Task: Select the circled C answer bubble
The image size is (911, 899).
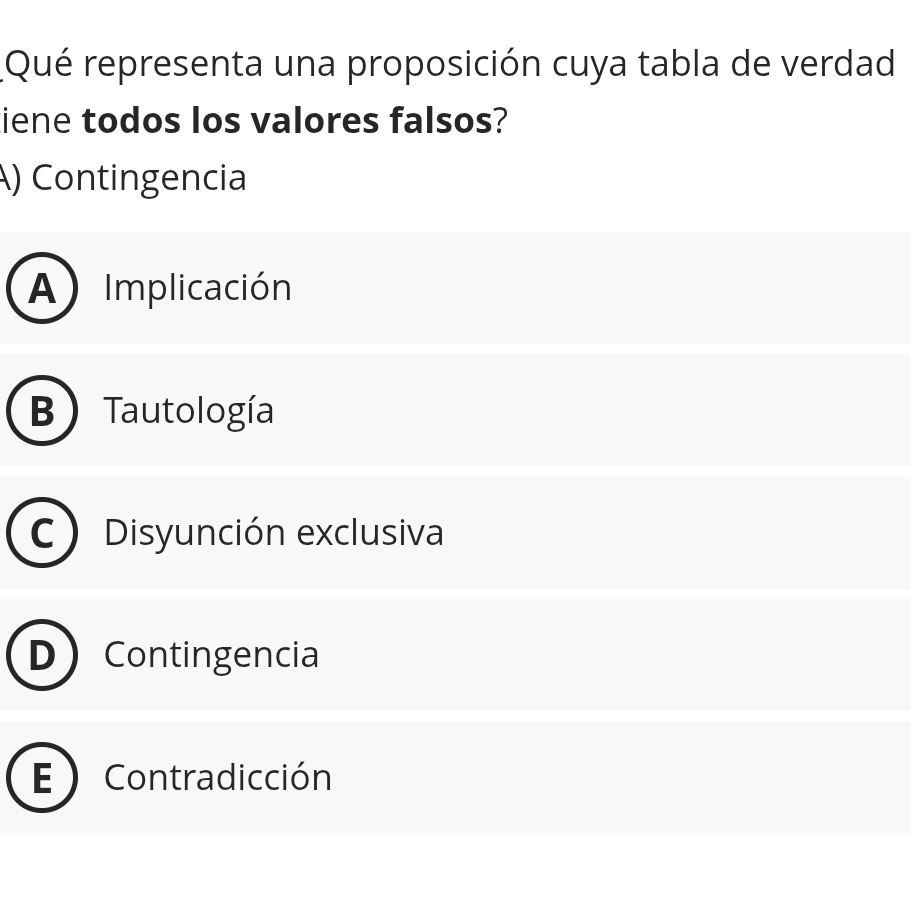Action: coord(42,532)
